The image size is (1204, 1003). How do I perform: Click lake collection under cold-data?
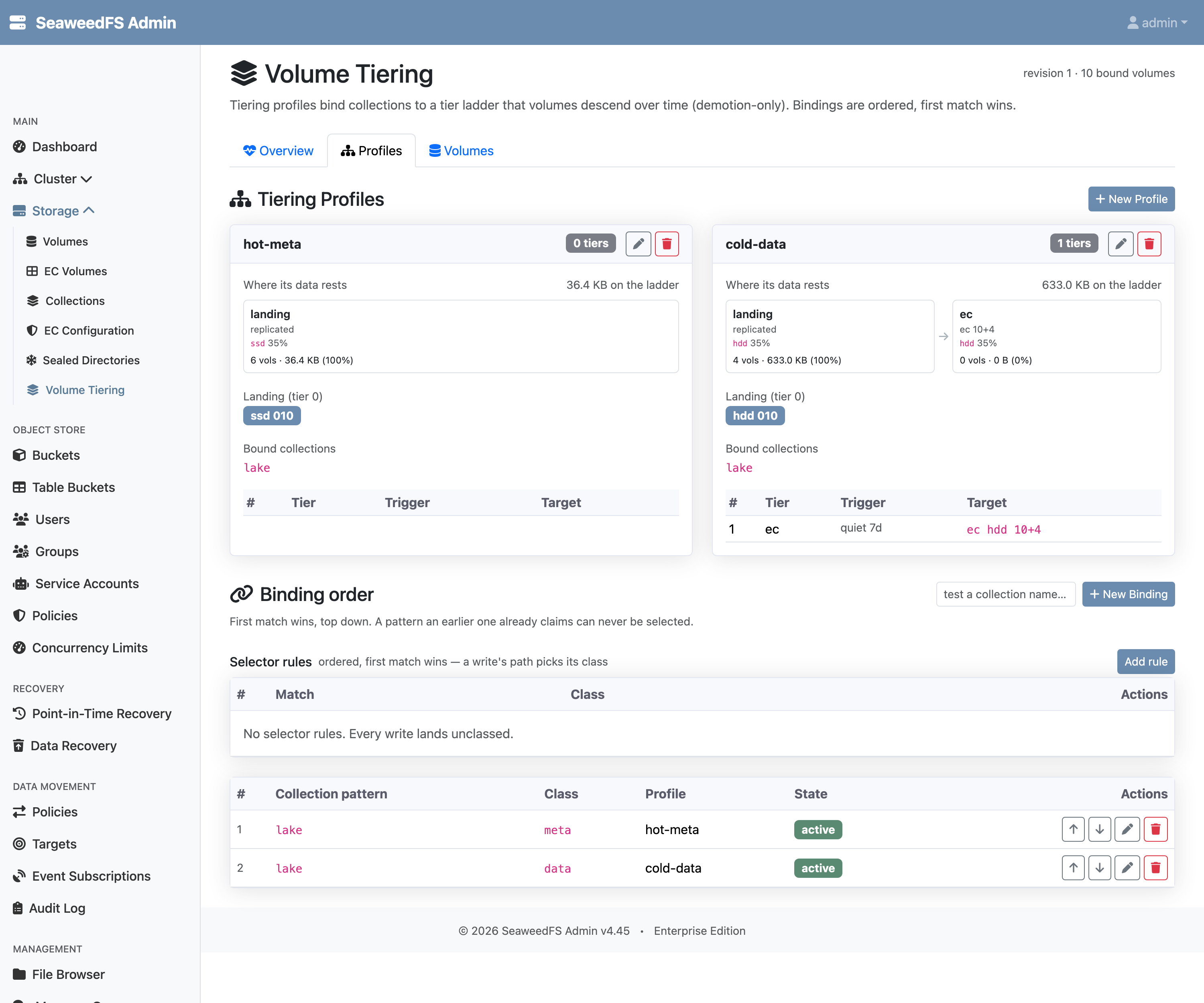coord(739,468)
